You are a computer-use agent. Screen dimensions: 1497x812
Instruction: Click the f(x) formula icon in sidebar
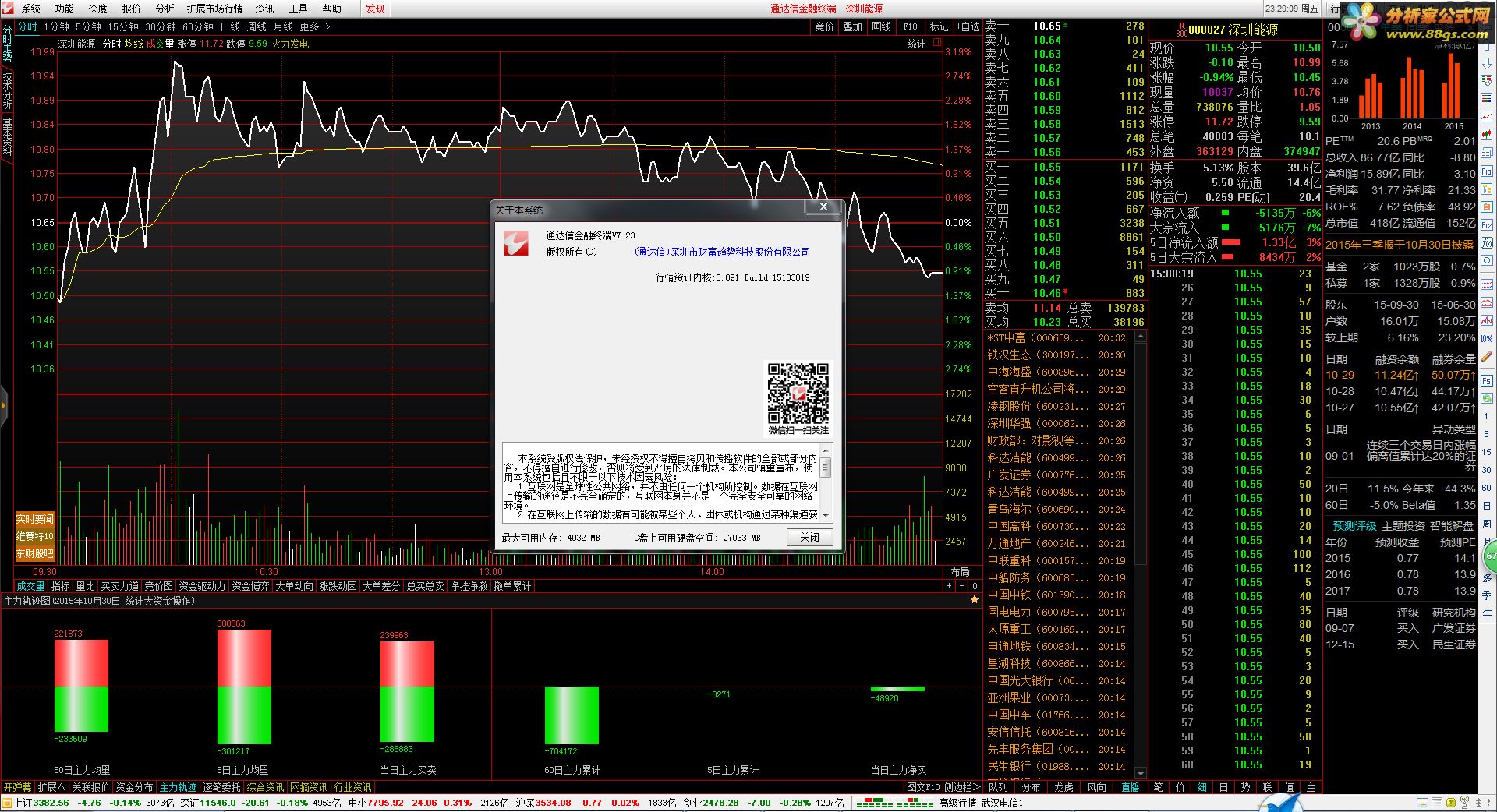tap(1487, 242)
